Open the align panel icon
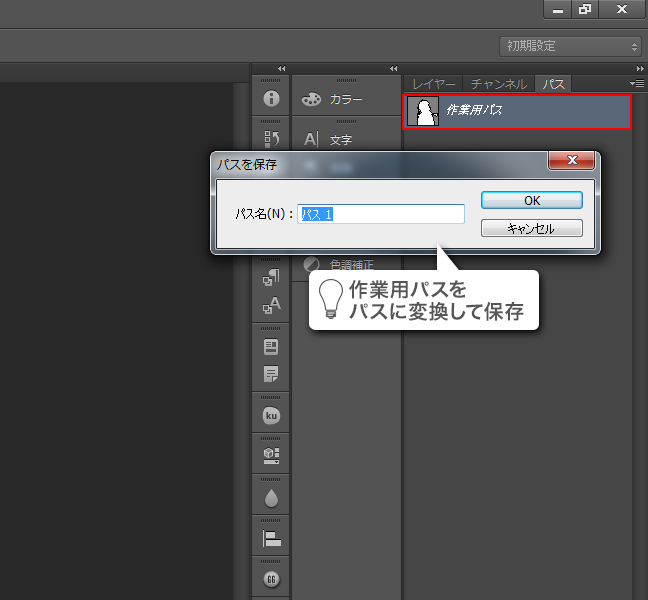The height and width of the screenshot is (600, 648). [270, 538]
